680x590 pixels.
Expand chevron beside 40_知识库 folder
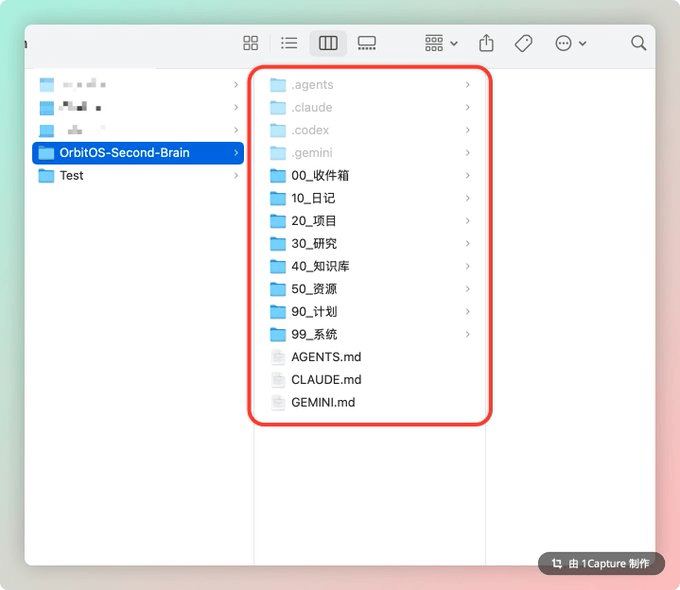click(467, 267)
